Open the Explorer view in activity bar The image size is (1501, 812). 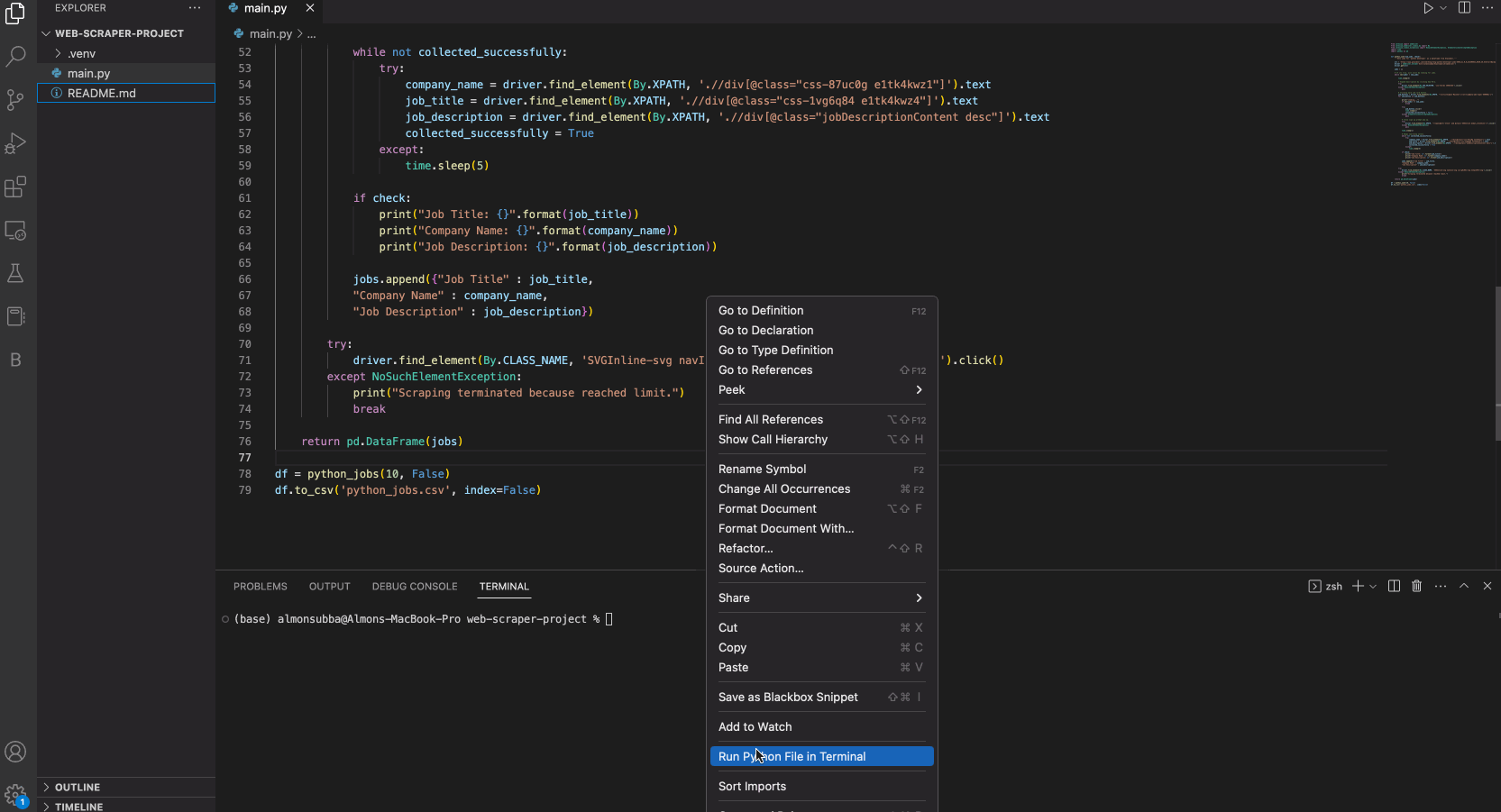(15, 13)
